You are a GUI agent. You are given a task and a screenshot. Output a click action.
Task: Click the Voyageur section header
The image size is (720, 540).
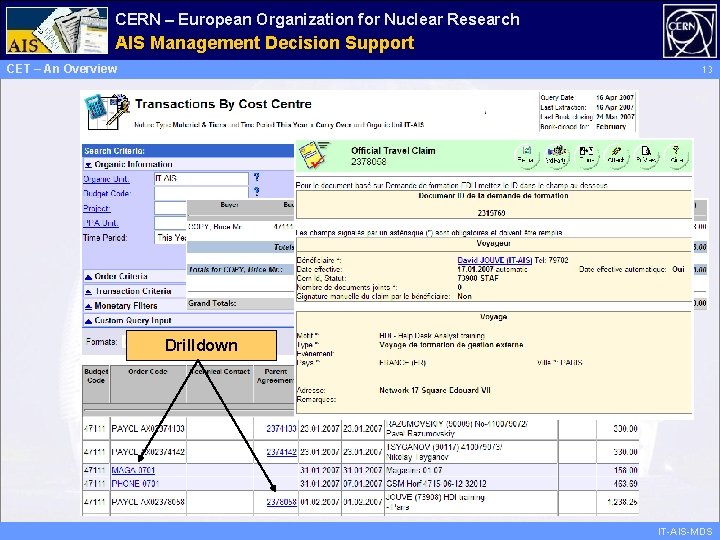coord(493,243)
